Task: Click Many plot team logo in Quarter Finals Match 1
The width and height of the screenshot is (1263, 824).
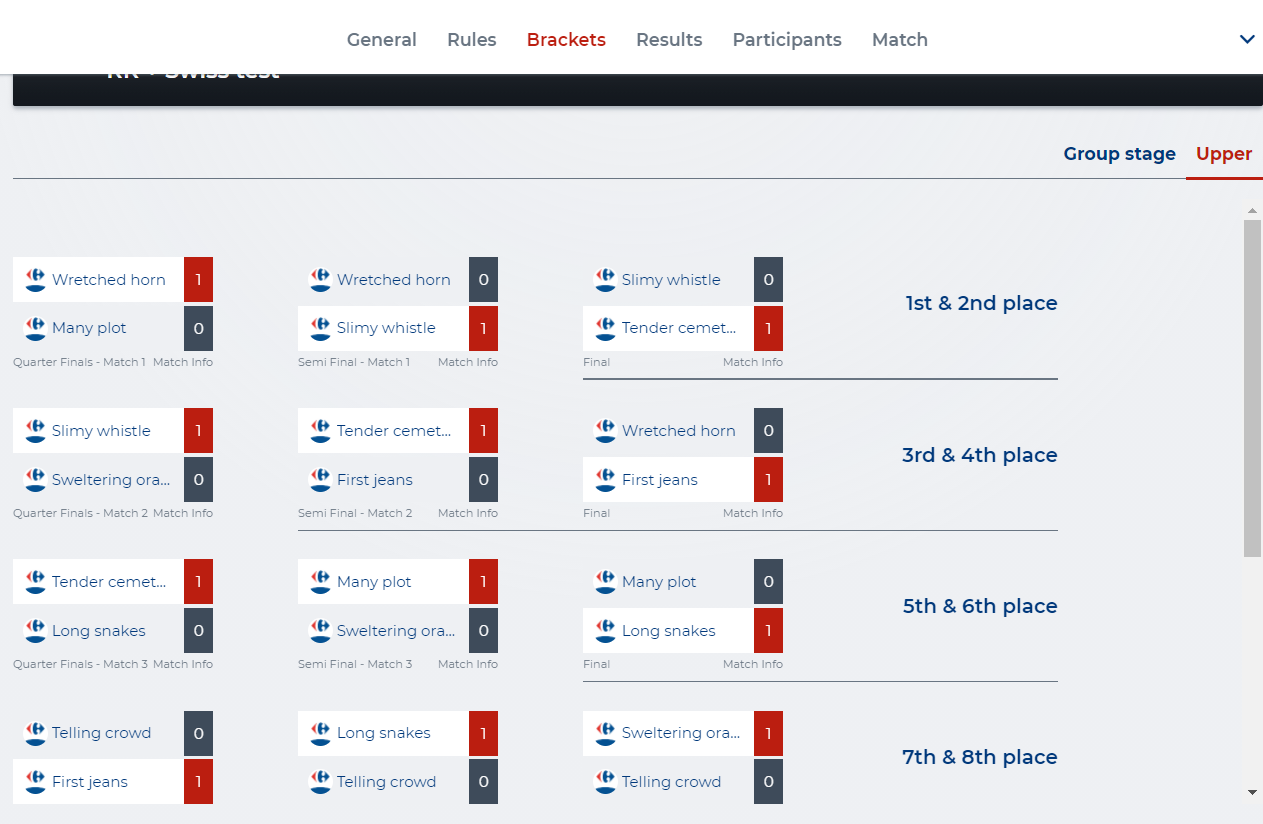Action: pos(35,328)
